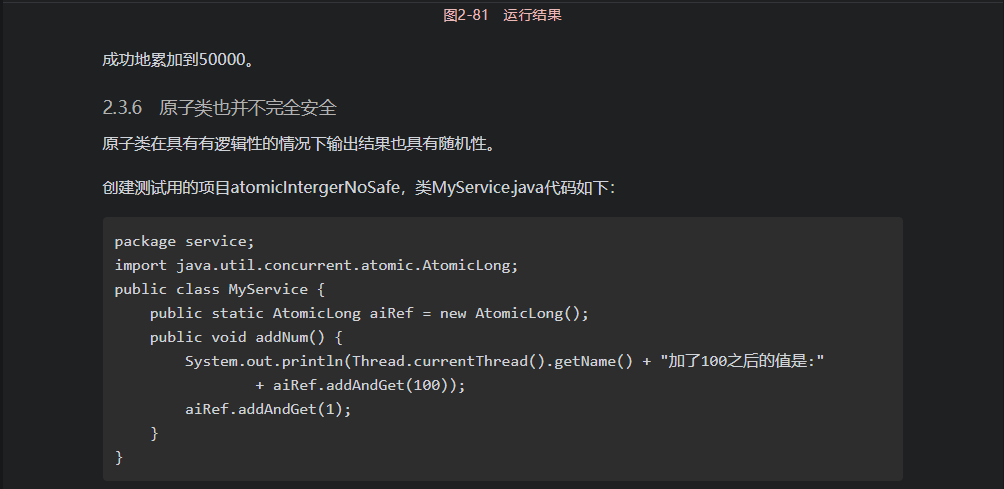Click Thread.currentThread().getName() in the code
Image resolution: width=1004 pixels, height=489 pixels.
[492, 362]
